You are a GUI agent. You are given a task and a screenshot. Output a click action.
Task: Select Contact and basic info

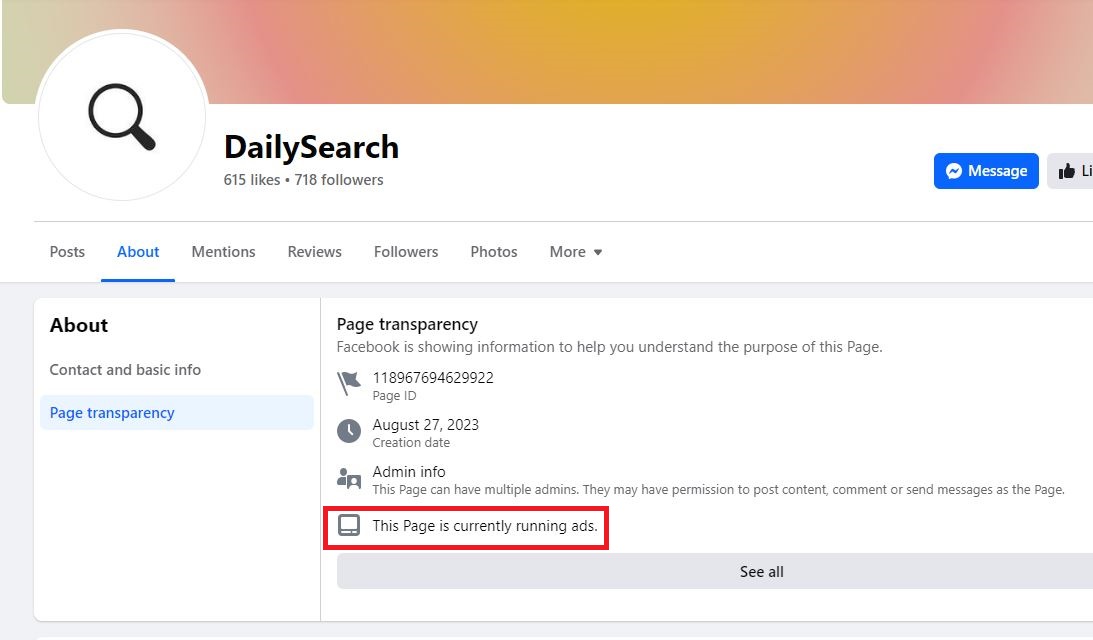[125, 369]
